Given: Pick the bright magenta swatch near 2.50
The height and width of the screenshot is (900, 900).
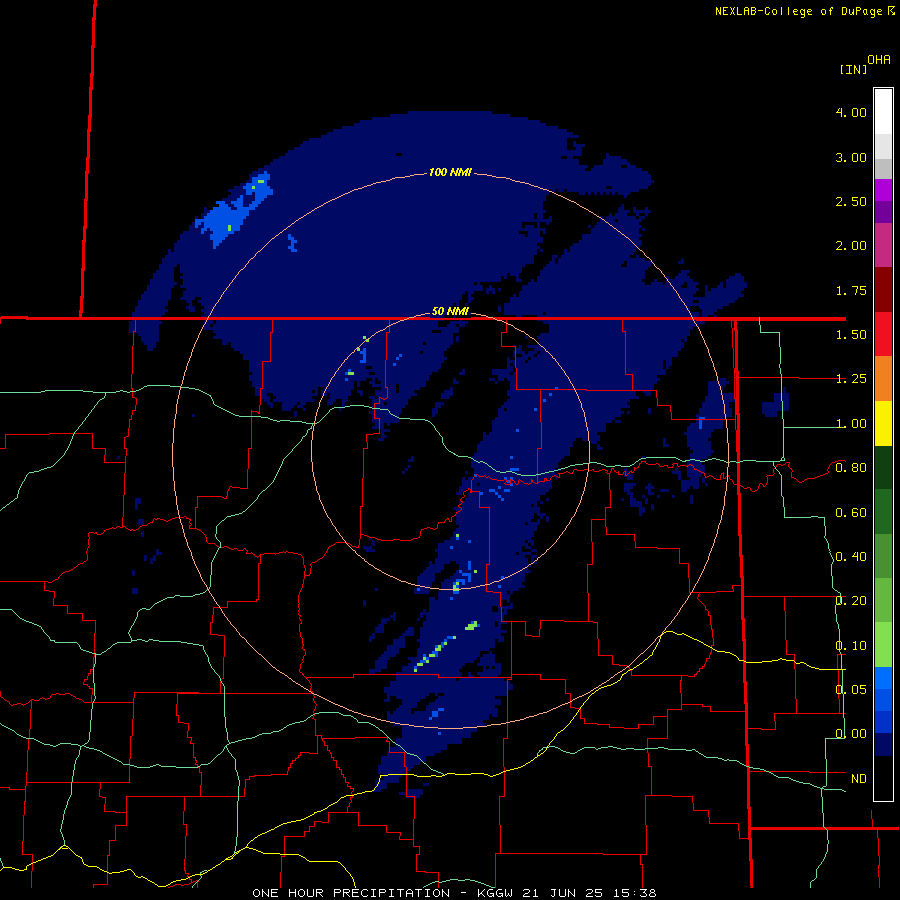Looking at the screenshot, I should [883, 190].
